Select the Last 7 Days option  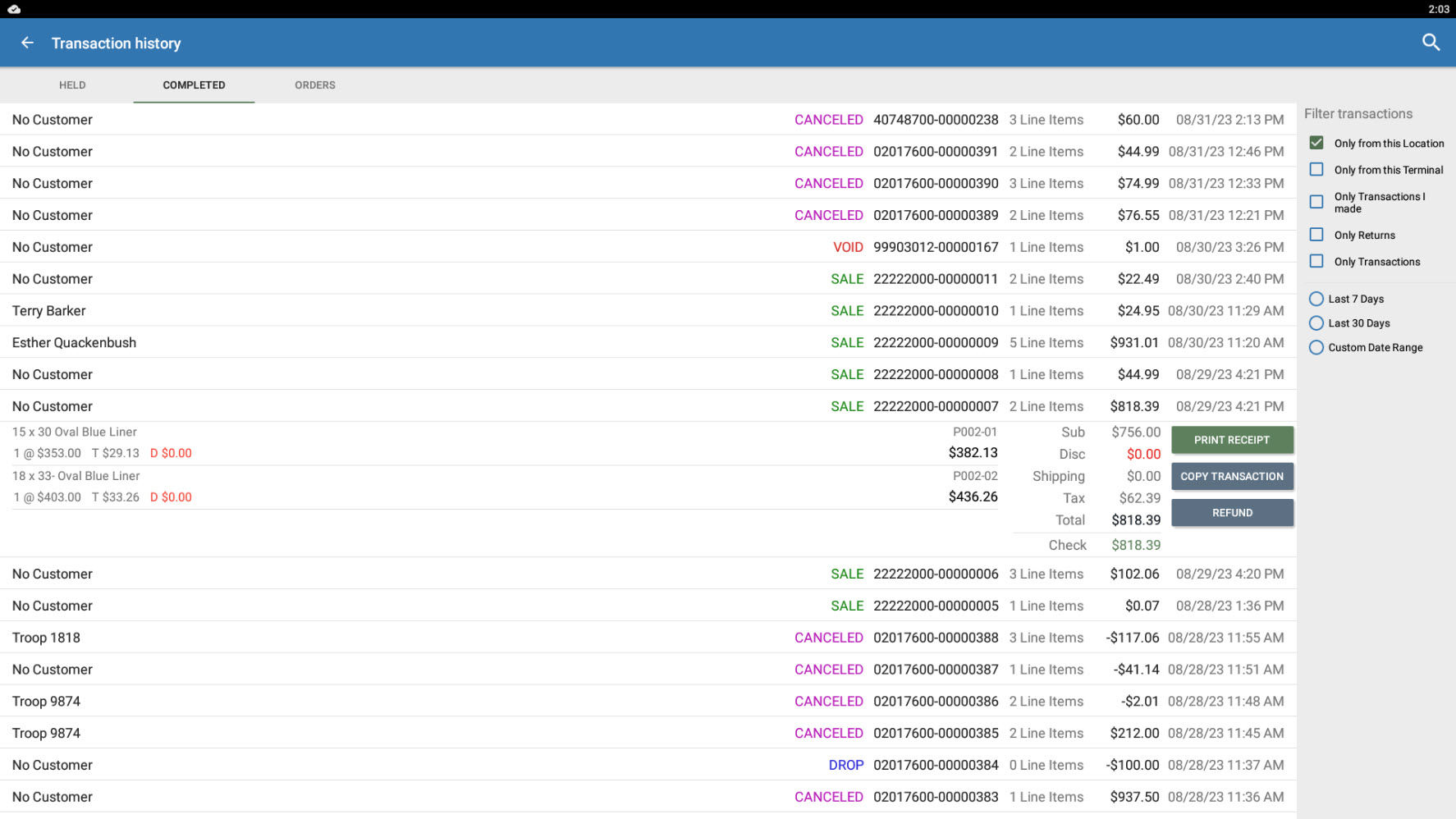[x=1316, y=299]
